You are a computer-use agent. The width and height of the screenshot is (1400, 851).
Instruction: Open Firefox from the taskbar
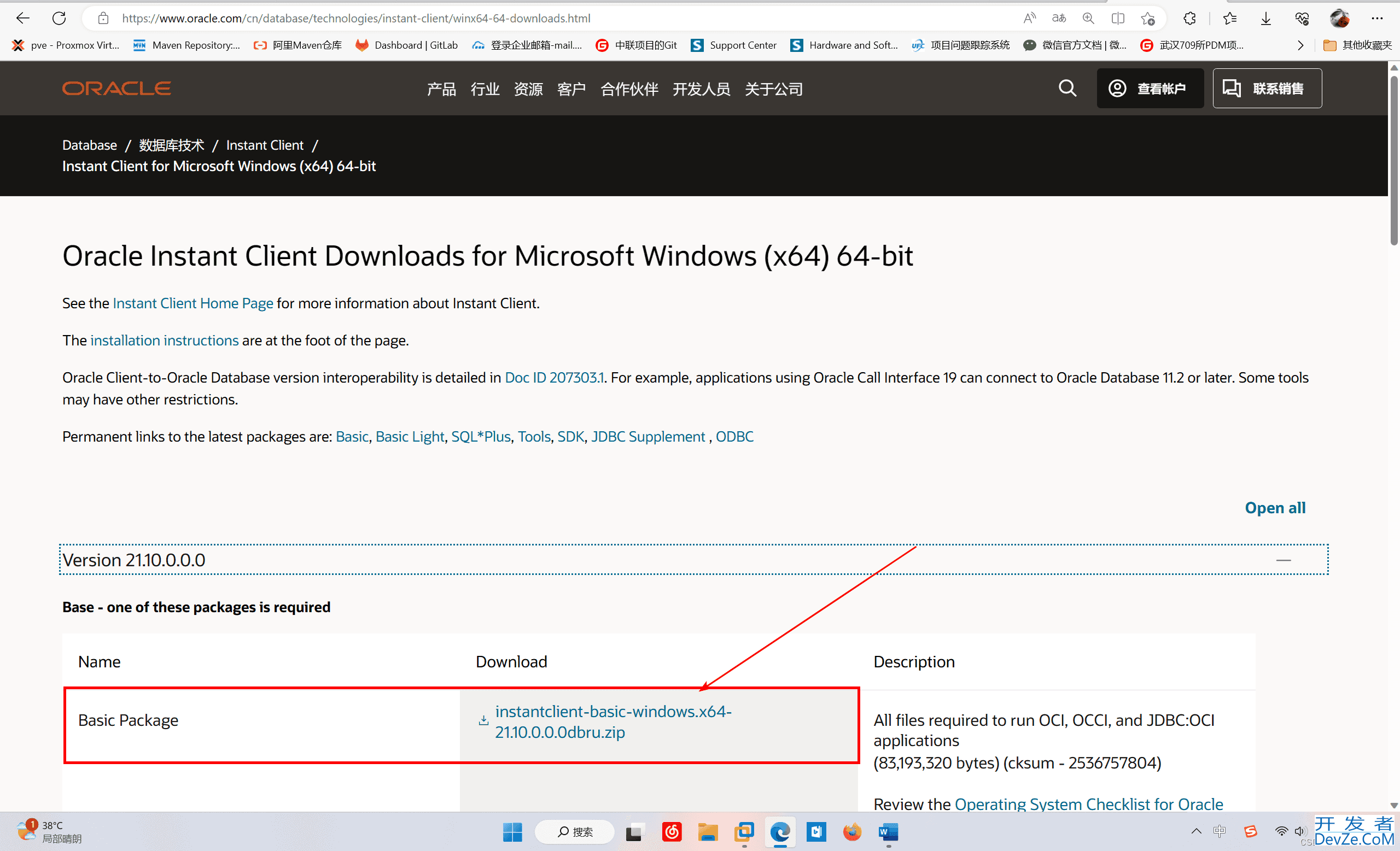click(x=852, y=832)
